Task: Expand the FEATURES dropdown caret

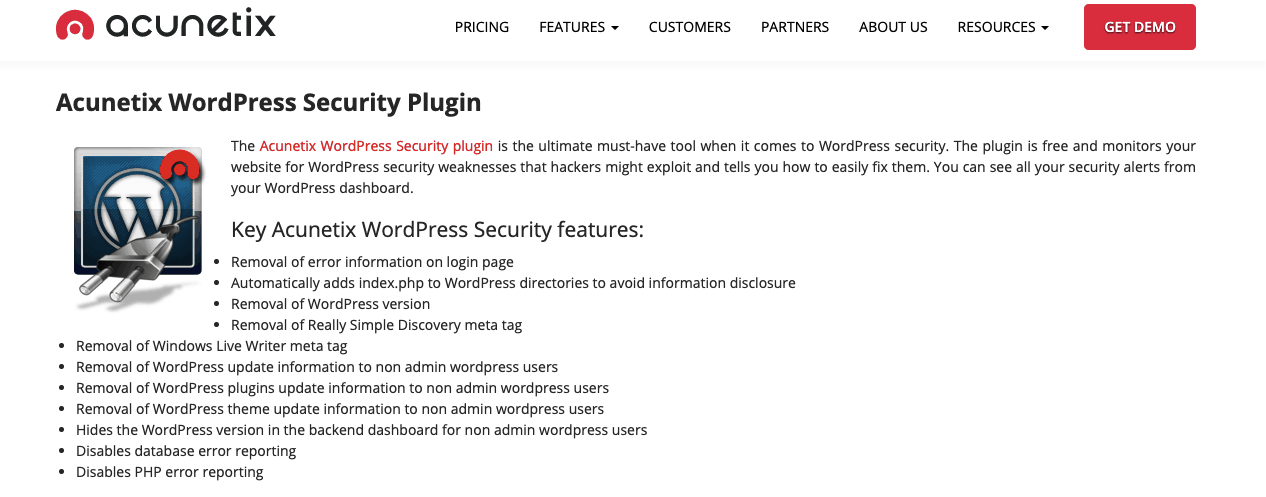Action: 614,28
